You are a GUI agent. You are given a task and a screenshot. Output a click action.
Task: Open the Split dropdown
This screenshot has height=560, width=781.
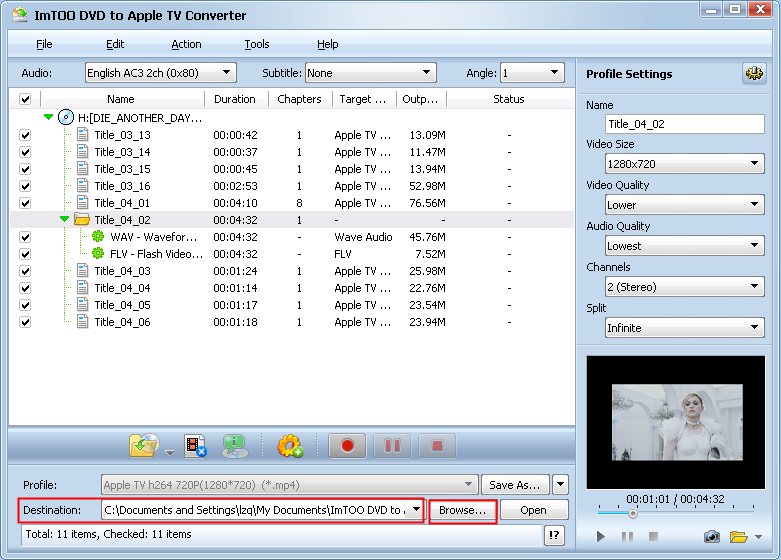pyautogui.click(x=685, y=327)
